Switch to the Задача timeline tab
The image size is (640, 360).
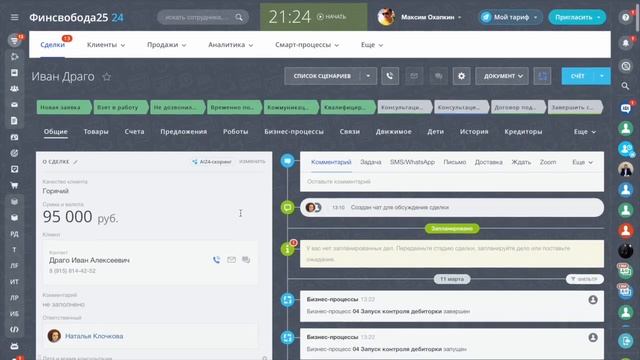click(x=371, y=162)
